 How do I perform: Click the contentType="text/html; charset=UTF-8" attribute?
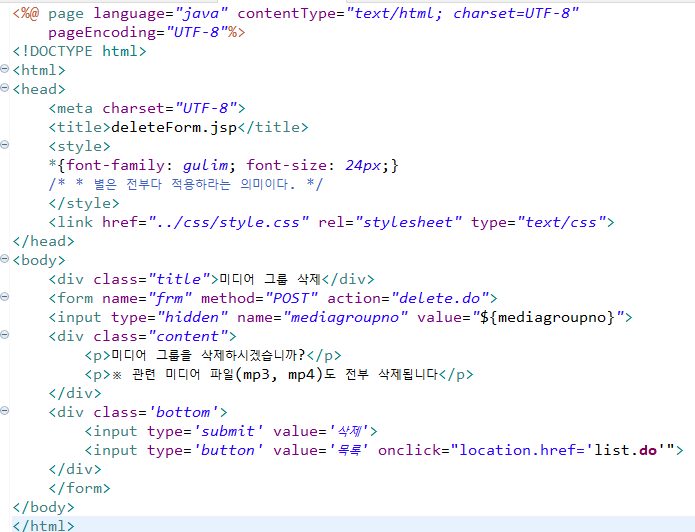point(408,13)
